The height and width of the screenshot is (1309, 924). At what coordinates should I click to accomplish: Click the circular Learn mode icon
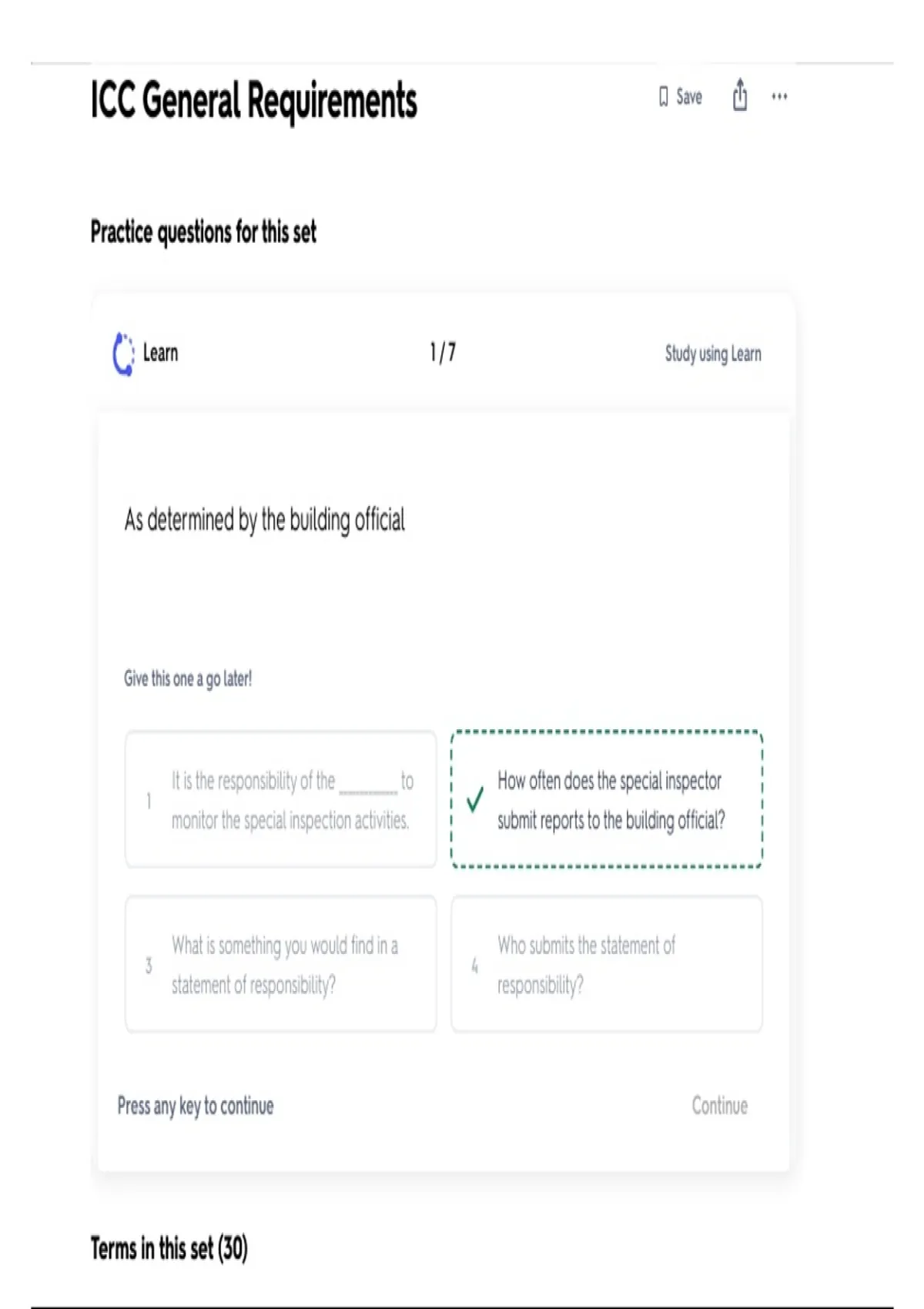123,353
